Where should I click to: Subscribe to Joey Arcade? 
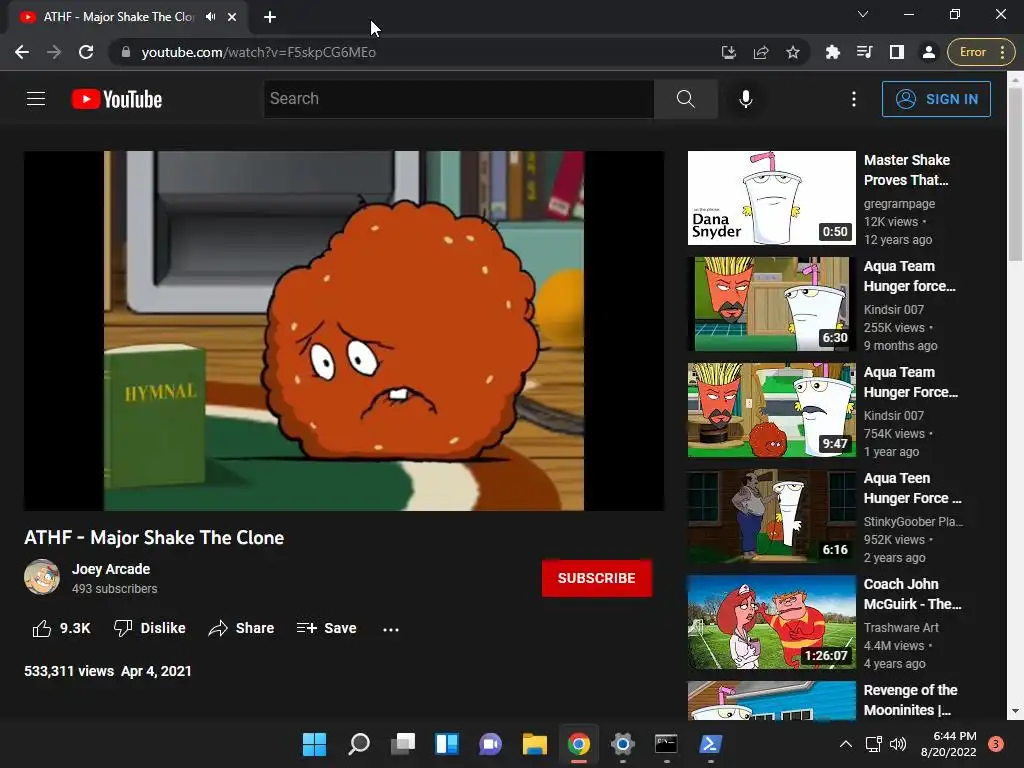[596, 578]
